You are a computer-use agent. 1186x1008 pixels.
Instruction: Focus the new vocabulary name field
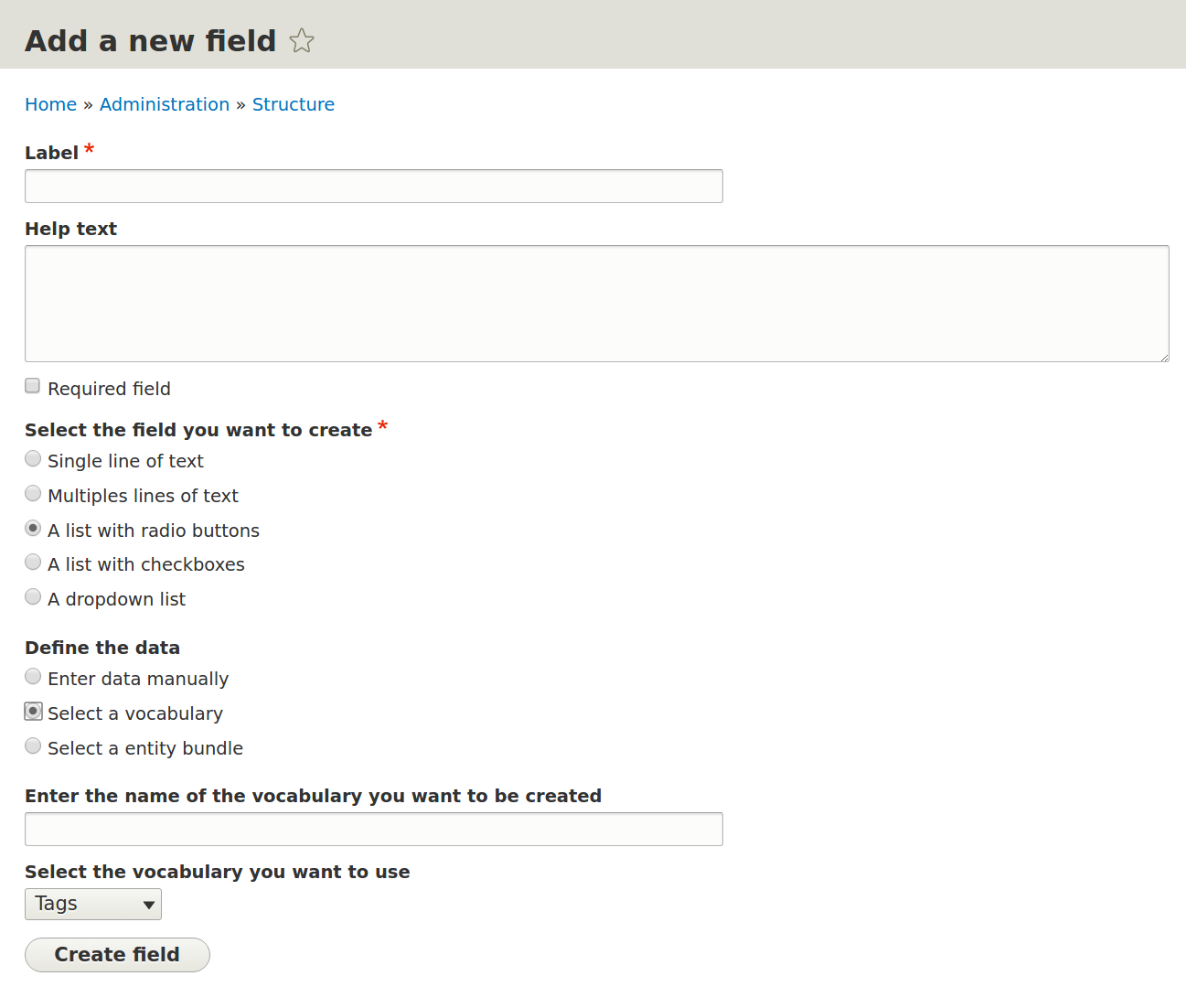click(374, 829)
